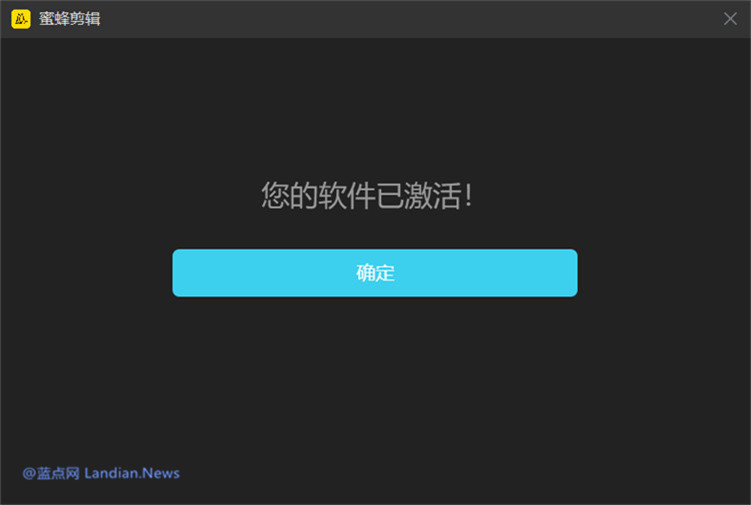751x505 pixels.
Task: Click the 蜜蜂 characters in the title
Action: (x=54, y=19)
